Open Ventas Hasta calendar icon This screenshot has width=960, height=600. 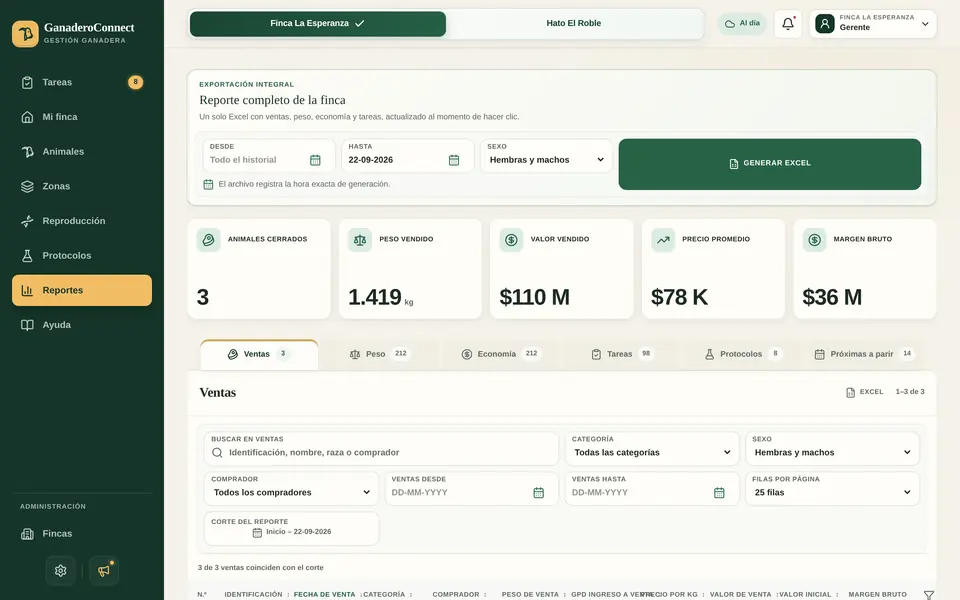pyautogui.click(x=719, y=493)
